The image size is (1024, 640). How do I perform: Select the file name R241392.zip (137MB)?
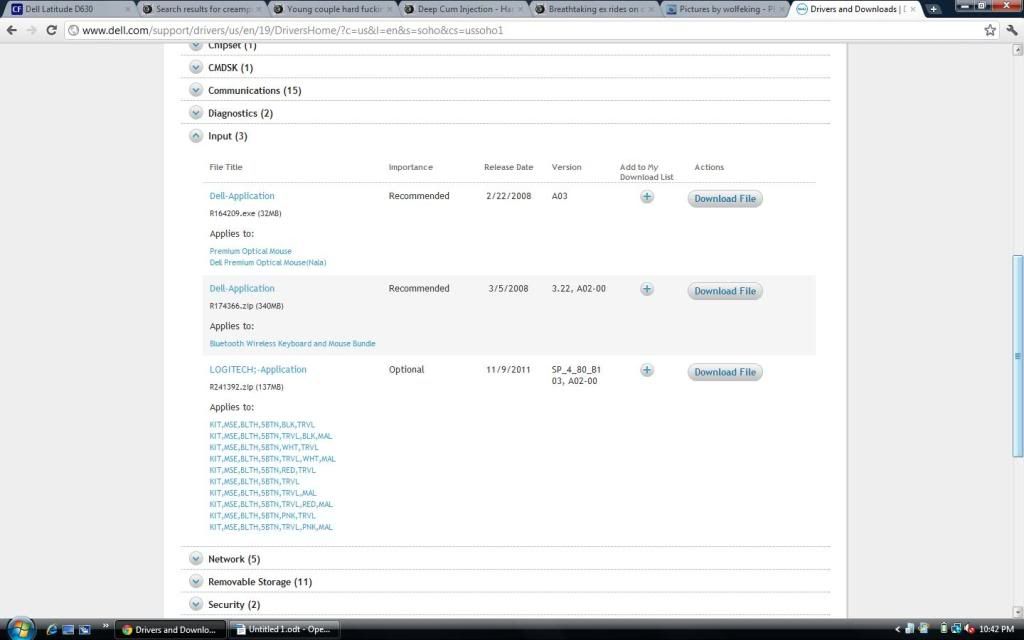(x=246, y=387)
